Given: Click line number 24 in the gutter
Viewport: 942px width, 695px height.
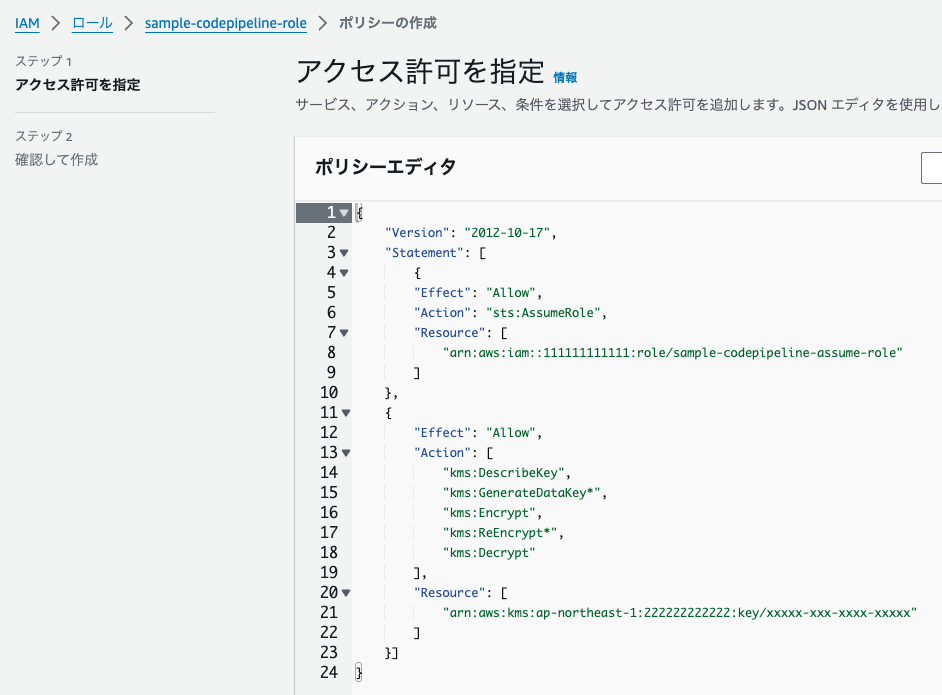Looking at the screenshot, I should click(x=327, y=673).
